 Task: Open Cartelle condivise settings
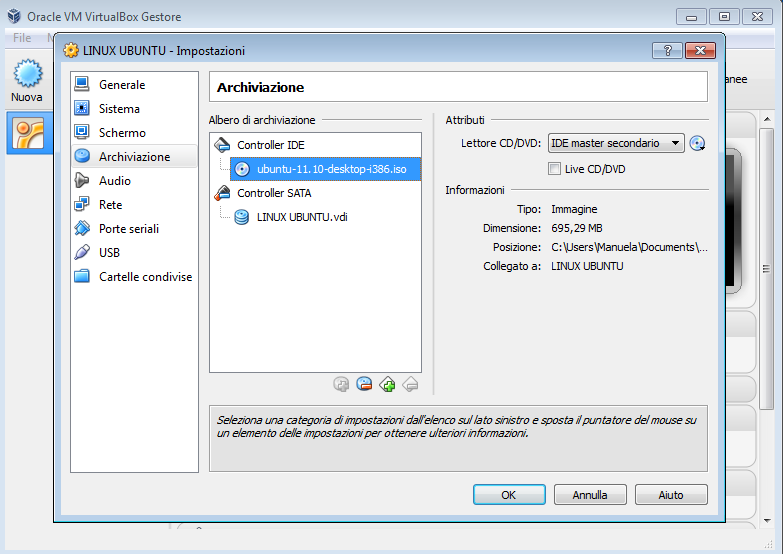pyautogui.click(x=134, y=276)
